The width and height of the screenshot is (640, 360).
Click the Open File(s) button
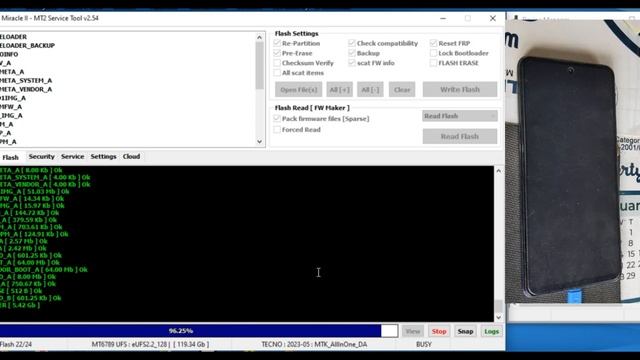[298, 89]
